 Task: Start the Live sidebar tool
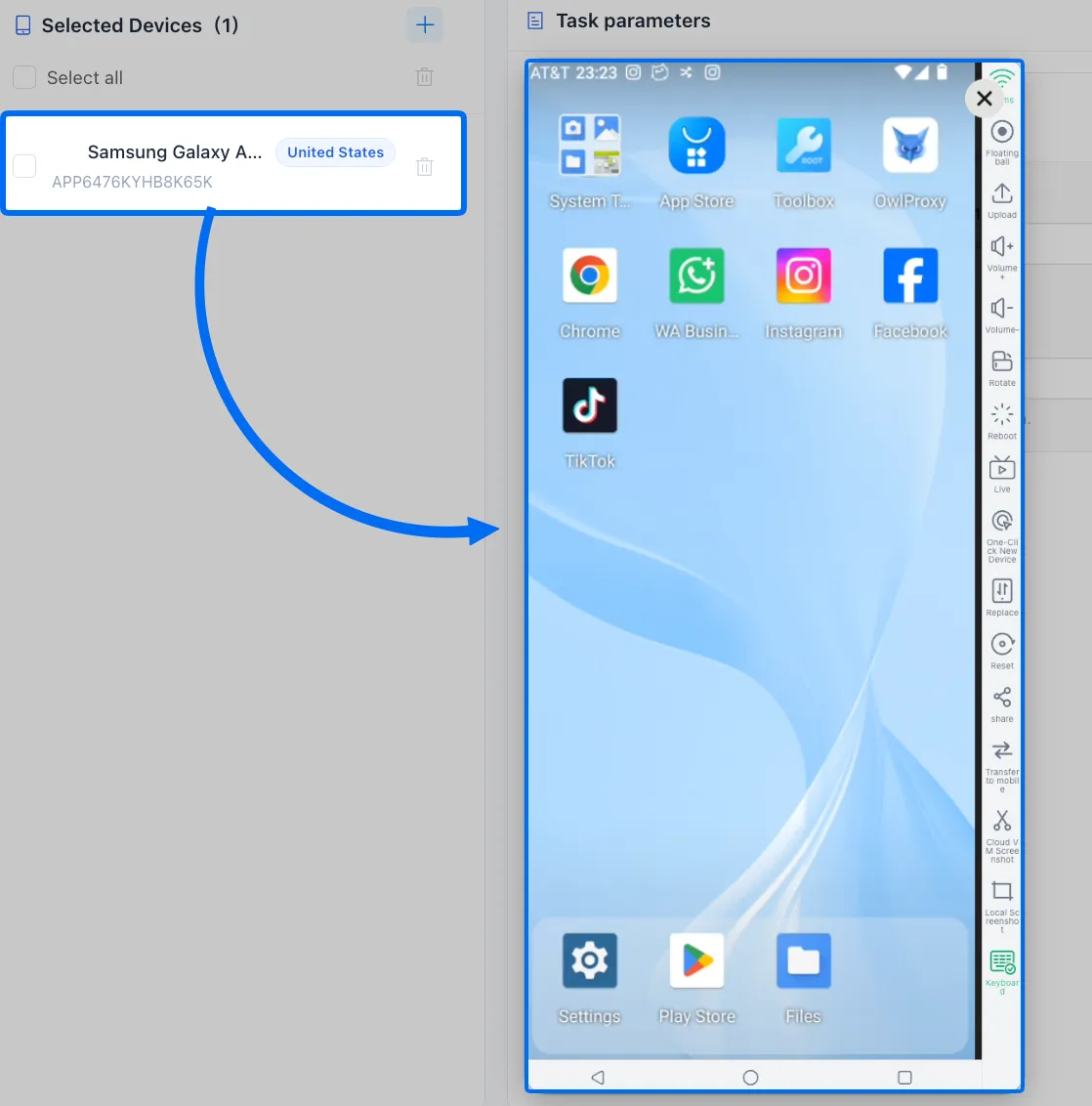click(1002, 475)
